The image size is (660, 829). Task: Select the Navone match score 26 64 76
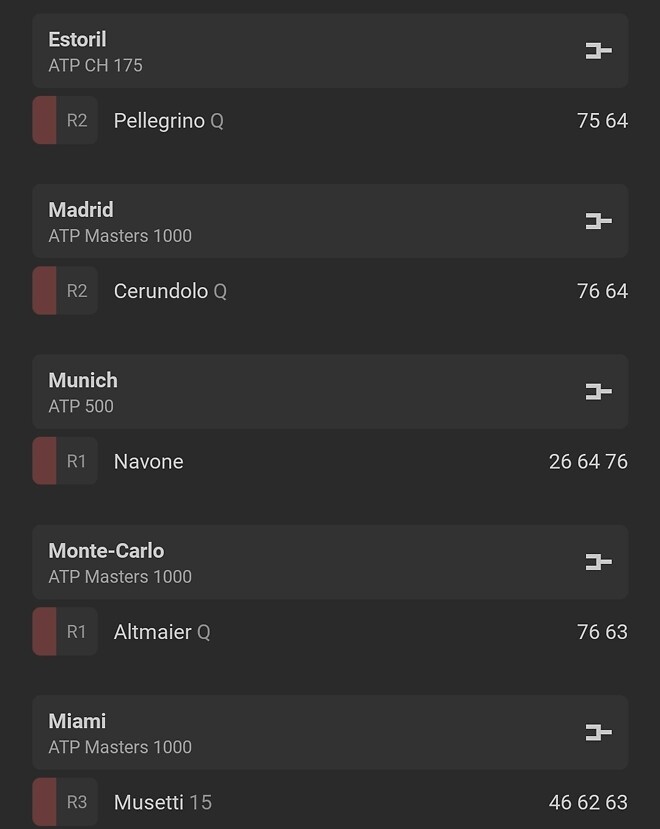click(588, 462)
